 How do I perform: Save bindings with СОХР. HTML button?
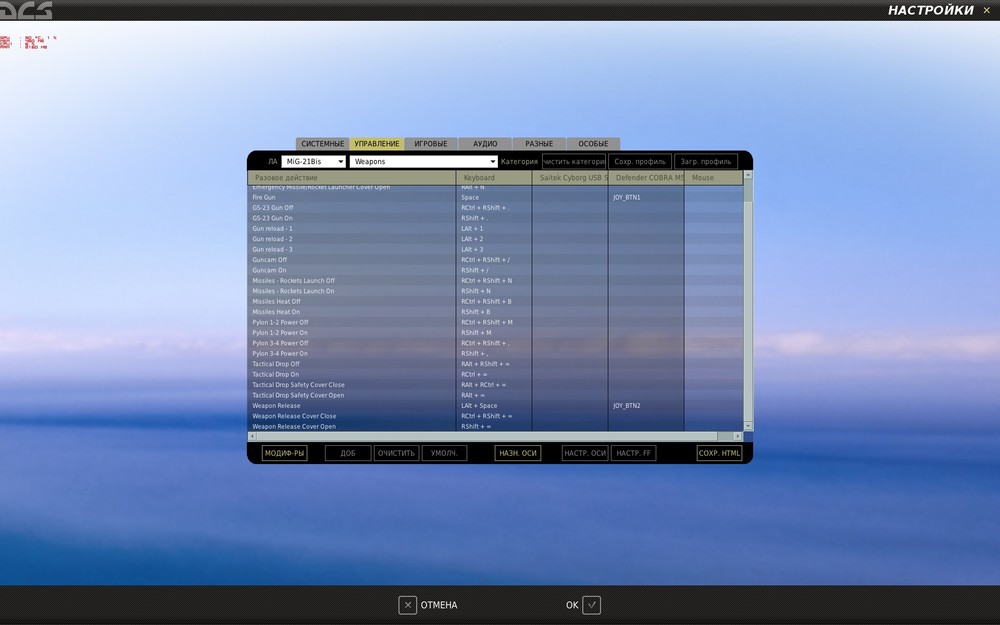[719, 453]
